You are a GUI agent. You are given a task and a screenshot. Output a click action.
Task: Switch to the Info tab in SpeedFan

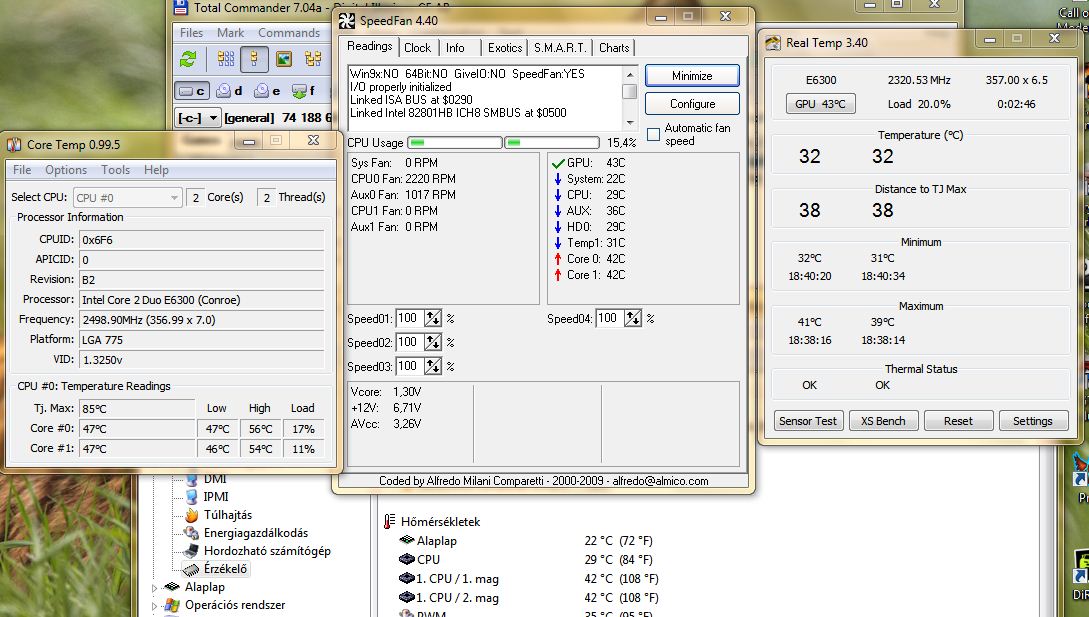pos(455,48)
